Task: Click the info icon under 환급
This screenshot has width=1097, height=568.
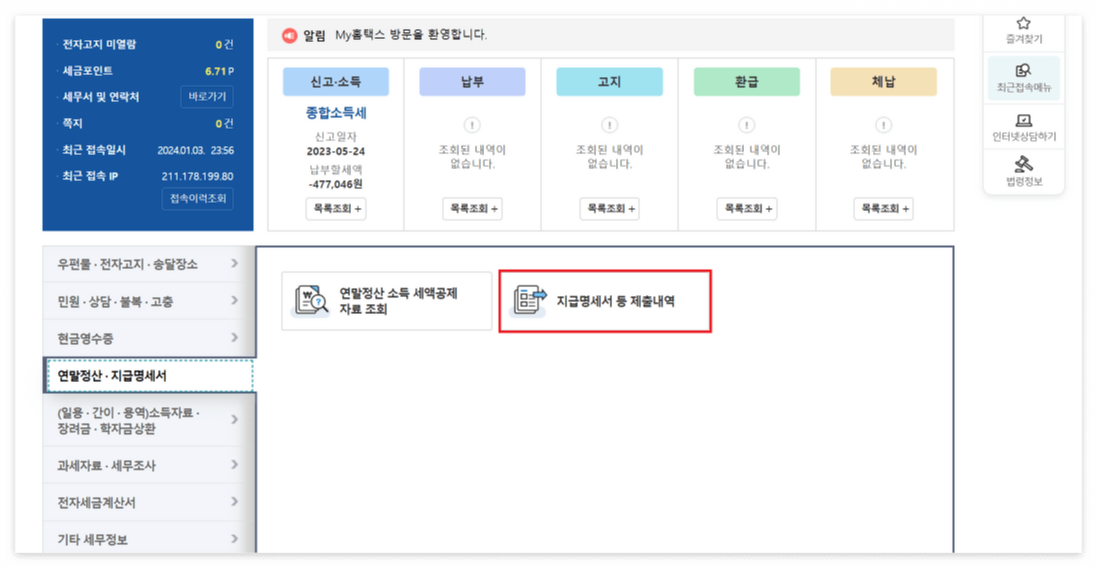Action: (746, 125)
